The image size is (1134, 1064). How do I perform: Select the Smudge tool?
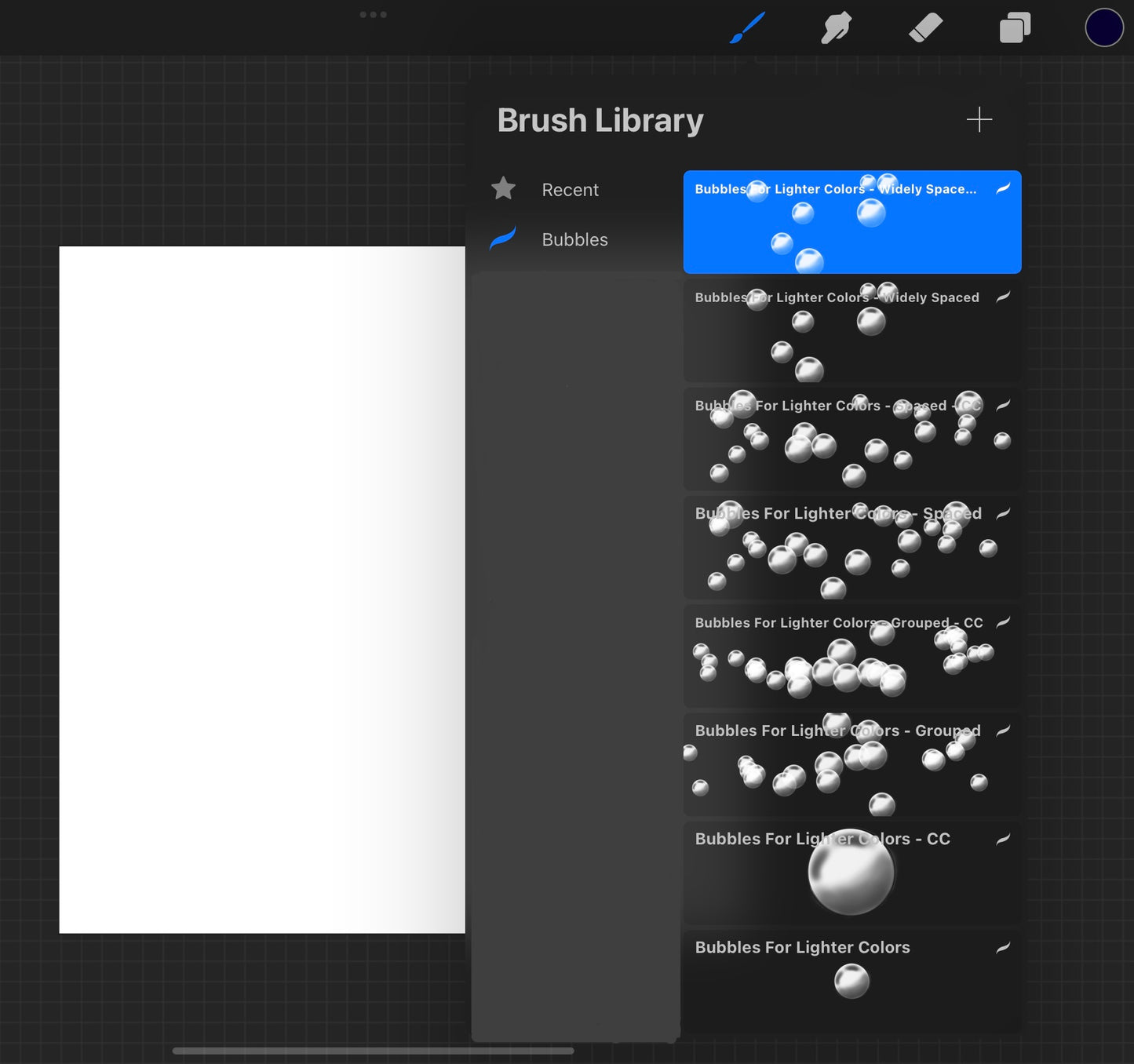pyautogui.click(x=836, y=29)
